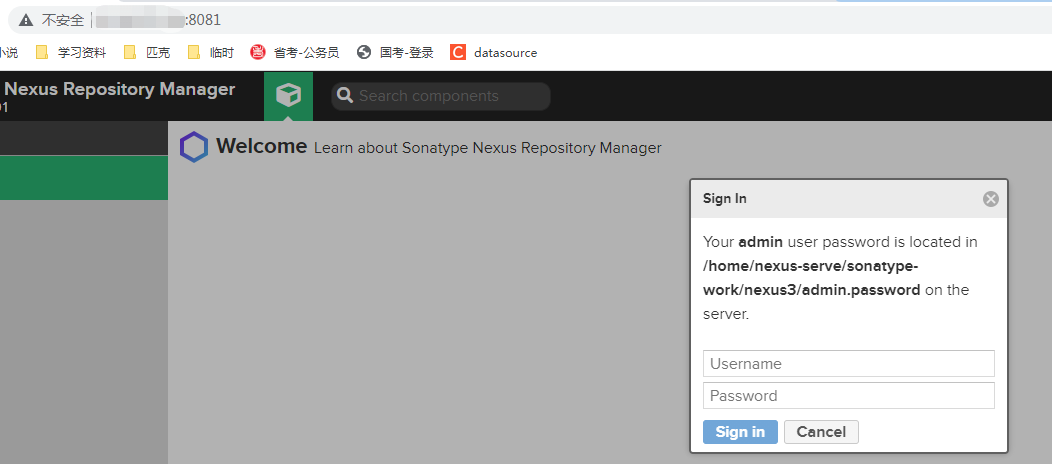Click the Browse cube icon in header
Image resolution: width=1052 pixels, height=464 pixels.
(x=288, y=95)
